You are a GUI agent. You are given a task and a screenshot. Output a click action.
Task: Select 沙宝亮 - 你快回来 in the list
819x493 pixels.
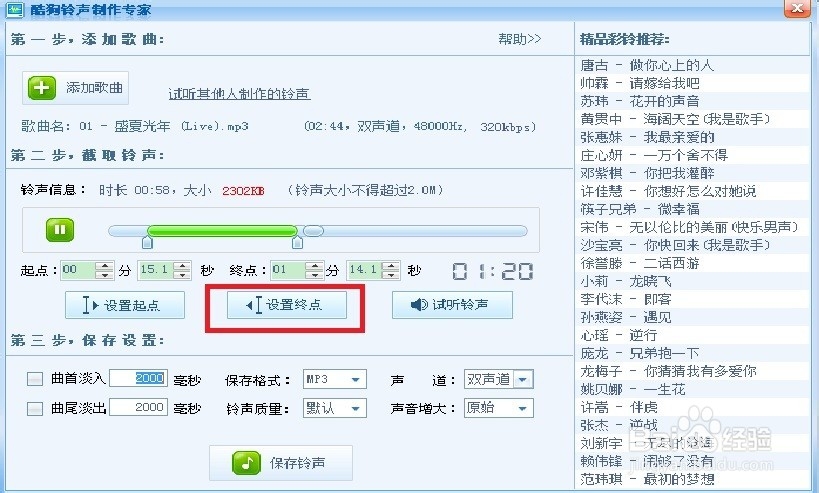pyautogui.click(x=694, y=245)
